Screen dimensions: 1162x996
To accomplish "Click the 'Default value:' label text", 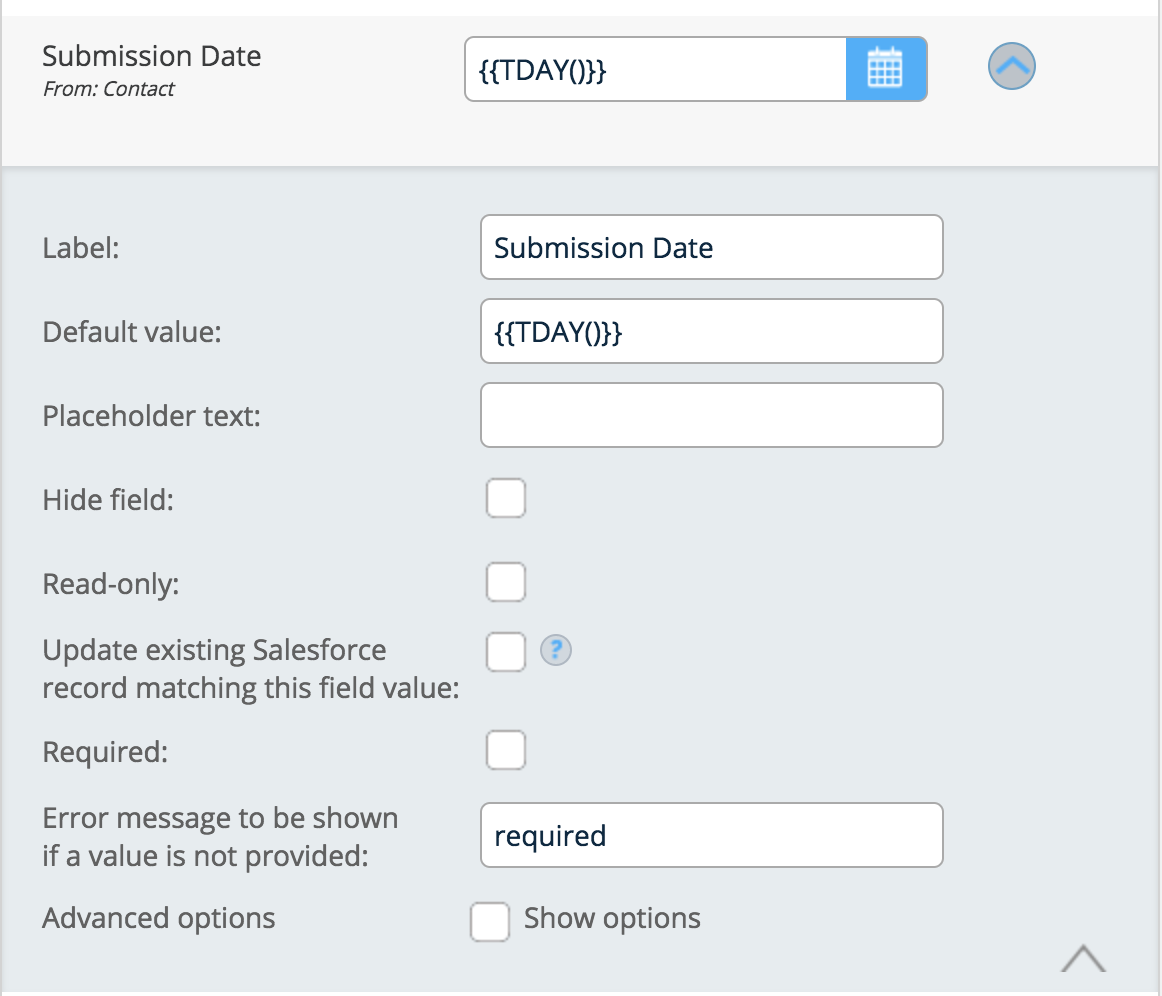I will point(132,331).
